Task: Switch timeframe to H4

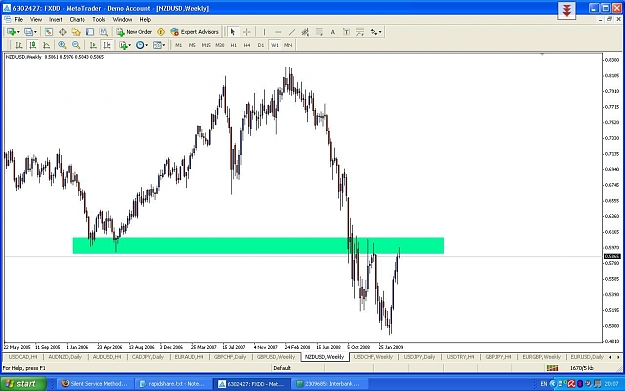Action: pos(247,45)
